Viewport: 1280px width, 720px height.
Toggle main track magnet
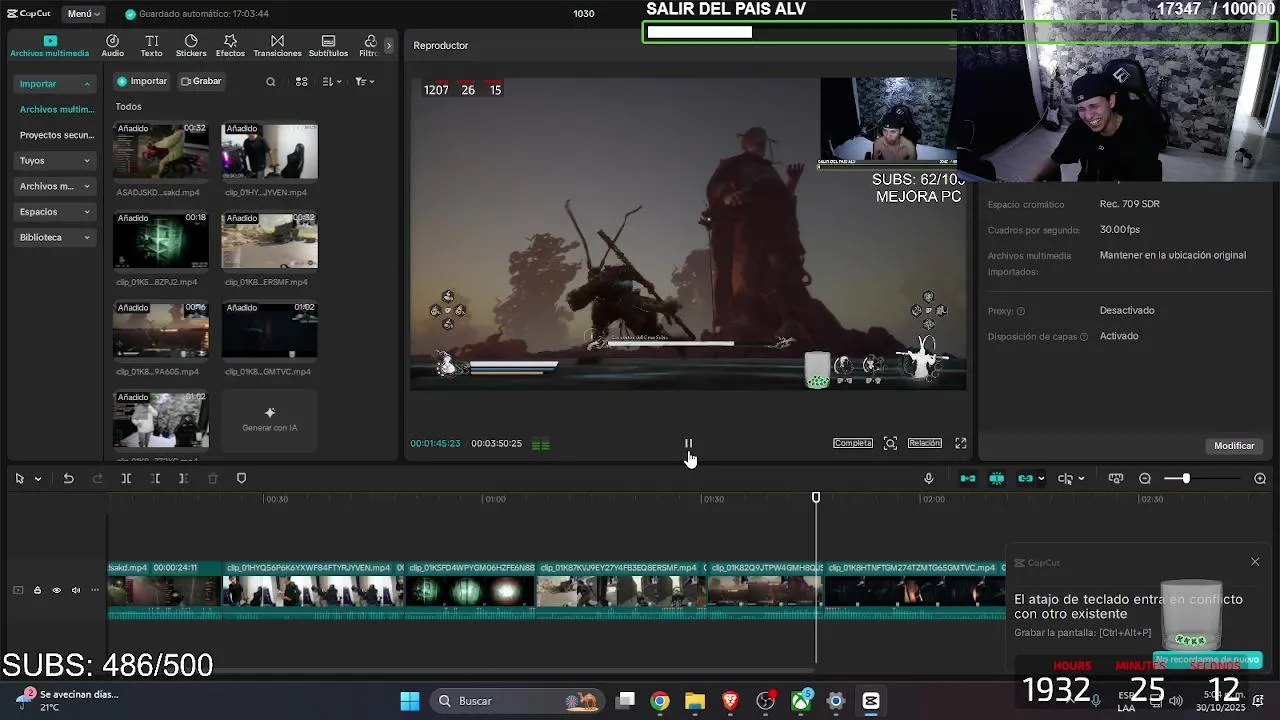[967, 479]
